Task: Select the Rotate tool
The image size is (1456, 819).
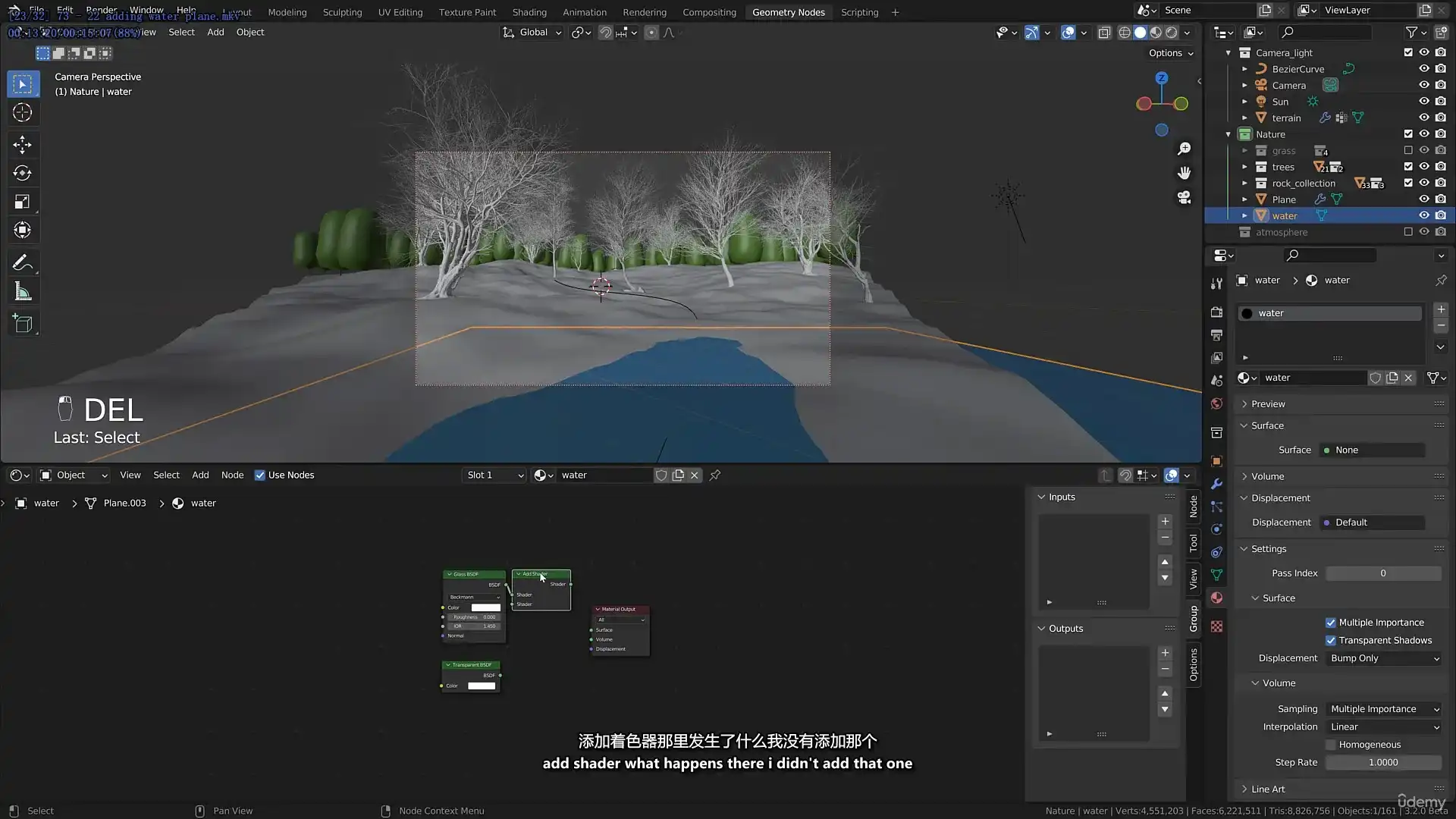Action: coord(23,173)
